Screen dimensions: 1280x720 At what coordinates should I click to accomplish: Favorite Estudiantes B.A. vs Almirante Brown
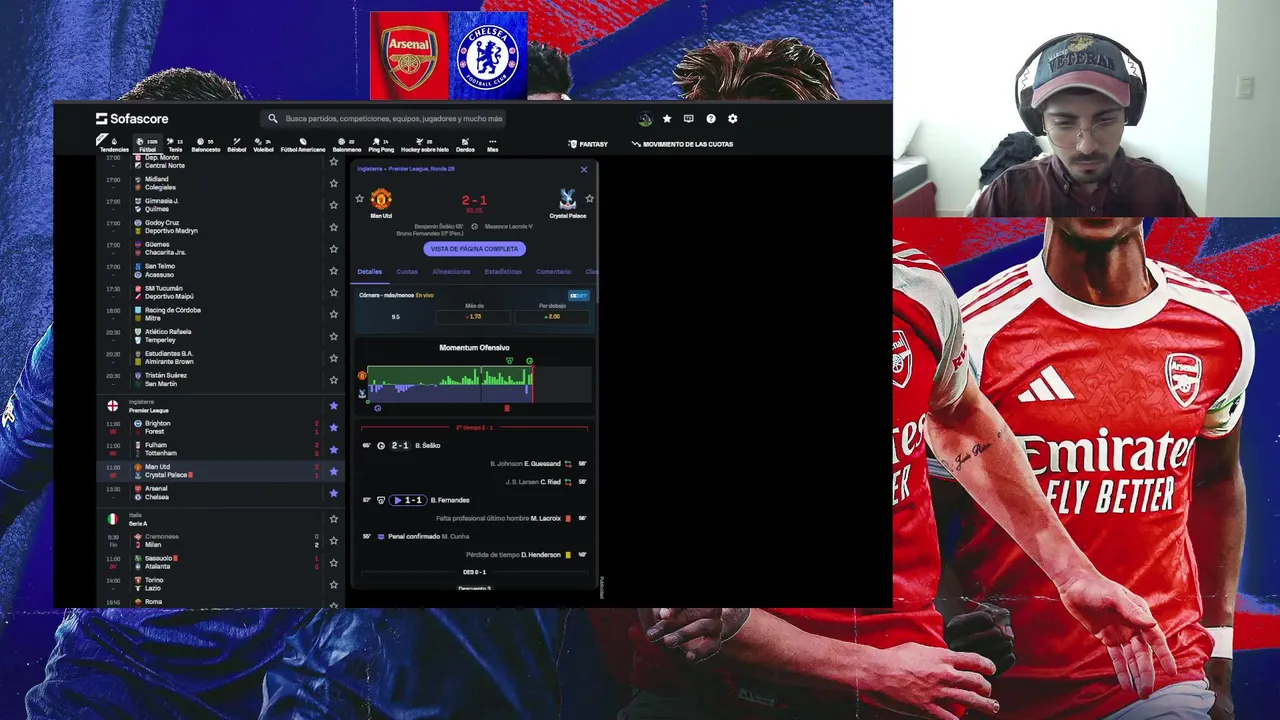tap(334, 358)
